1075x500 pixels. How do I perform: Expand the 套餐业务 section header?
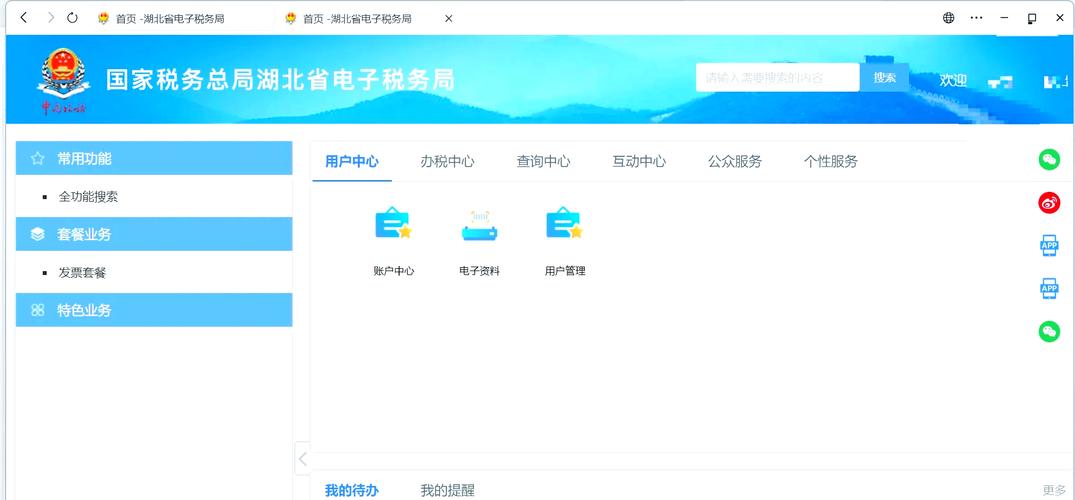coord(154,234)
